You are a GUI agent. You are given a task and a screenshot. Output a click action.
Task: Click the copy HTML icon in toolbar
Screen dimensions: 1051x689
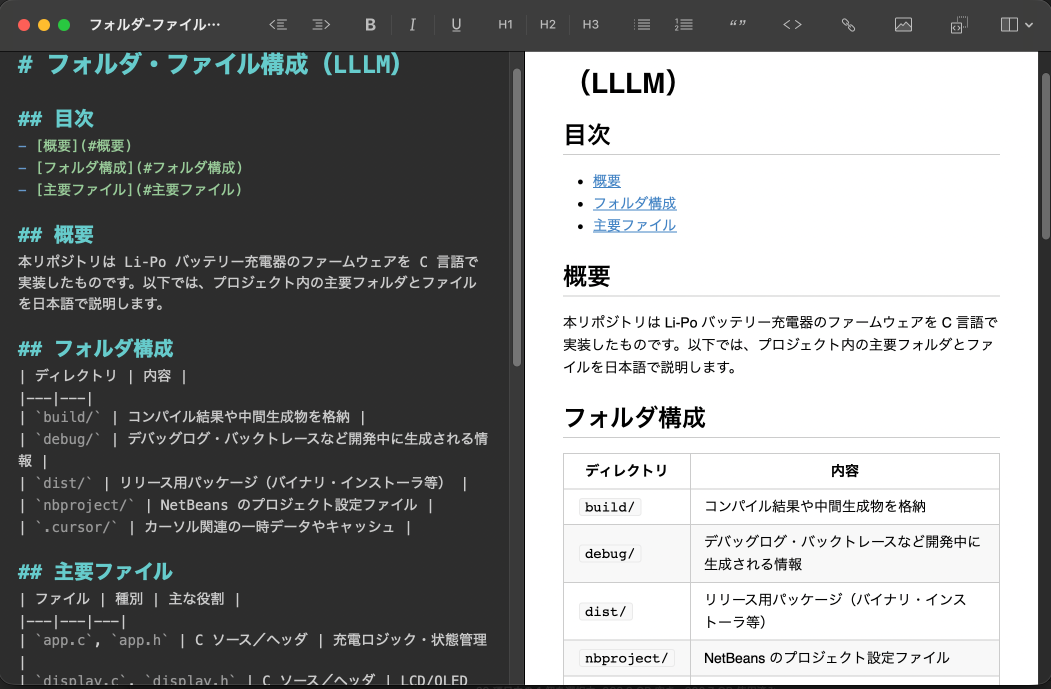point(959,25)
